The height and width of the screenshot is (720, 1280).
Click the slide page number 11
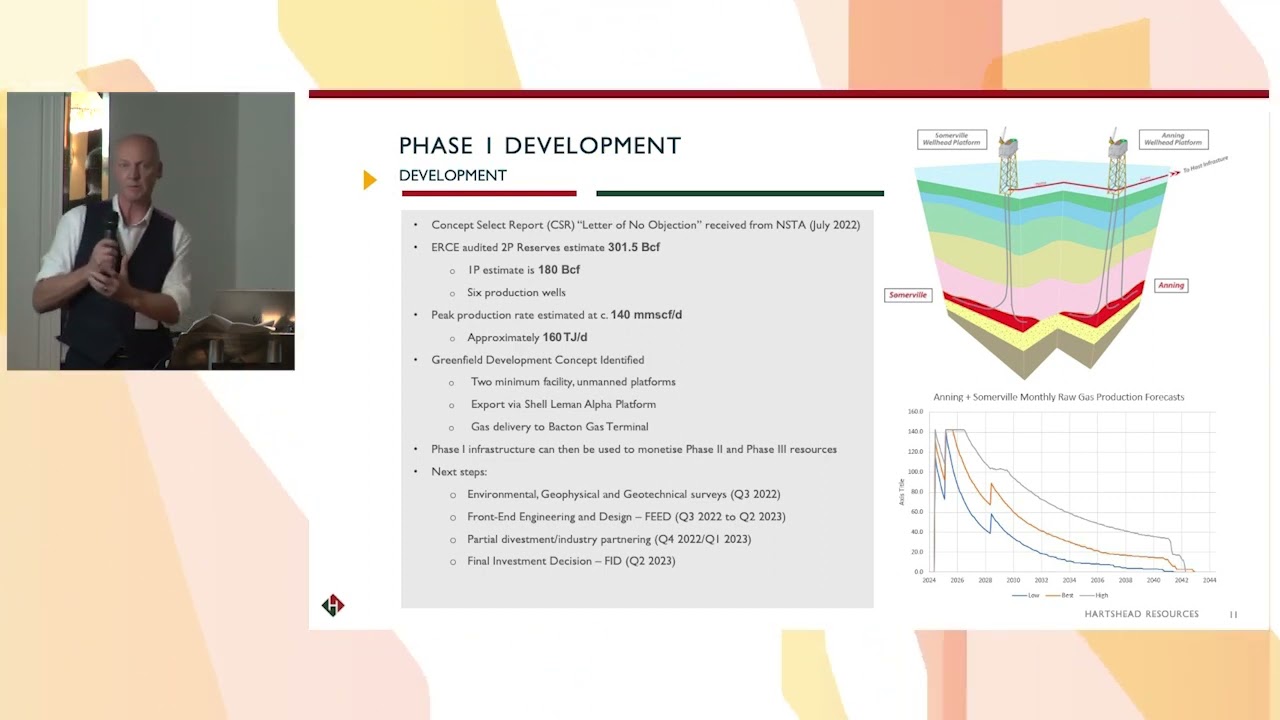[x=1233, y=614]
